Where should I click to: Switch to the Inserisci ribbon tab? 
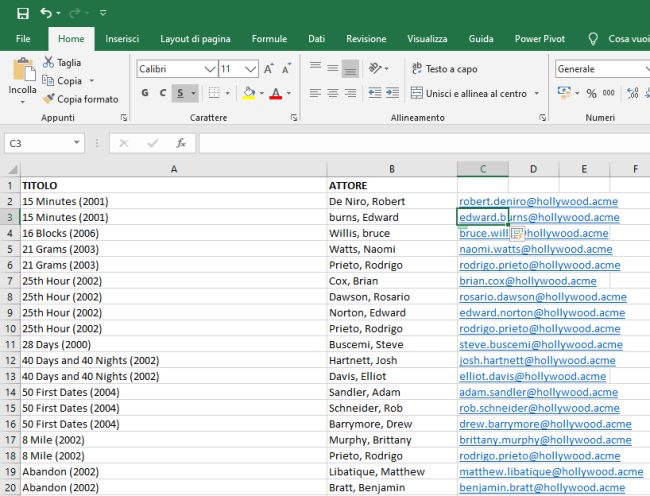pyautogui.click(x=122, y=38)
